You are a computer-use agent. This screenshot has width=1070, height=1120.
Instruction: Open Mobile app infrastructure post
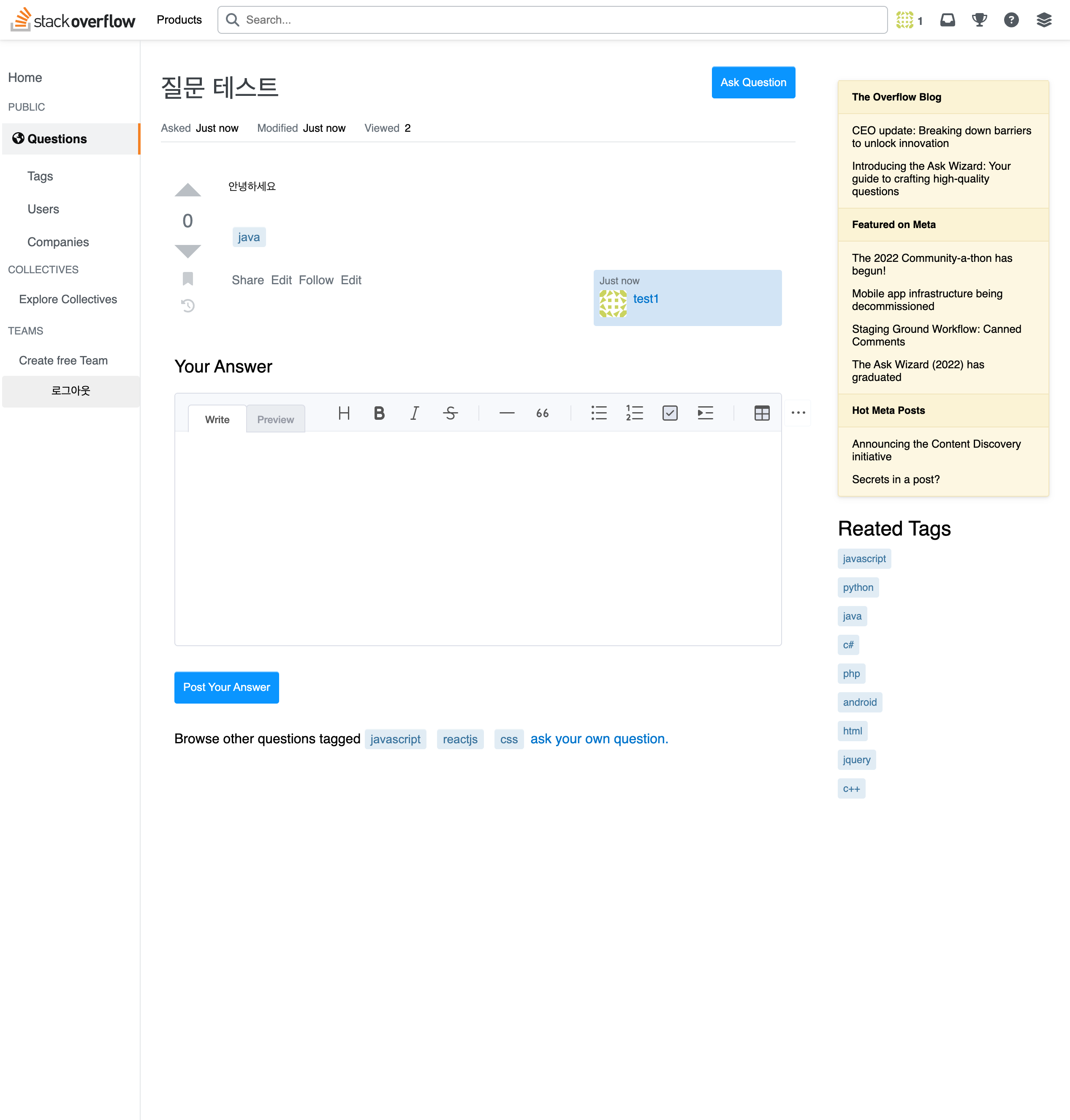[x=927, y=299]
